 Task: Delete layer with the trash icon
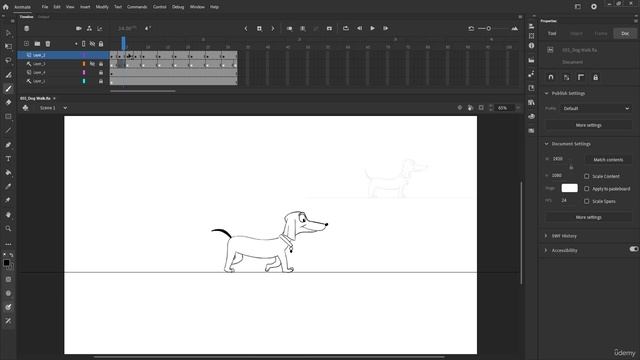(48, 44)
